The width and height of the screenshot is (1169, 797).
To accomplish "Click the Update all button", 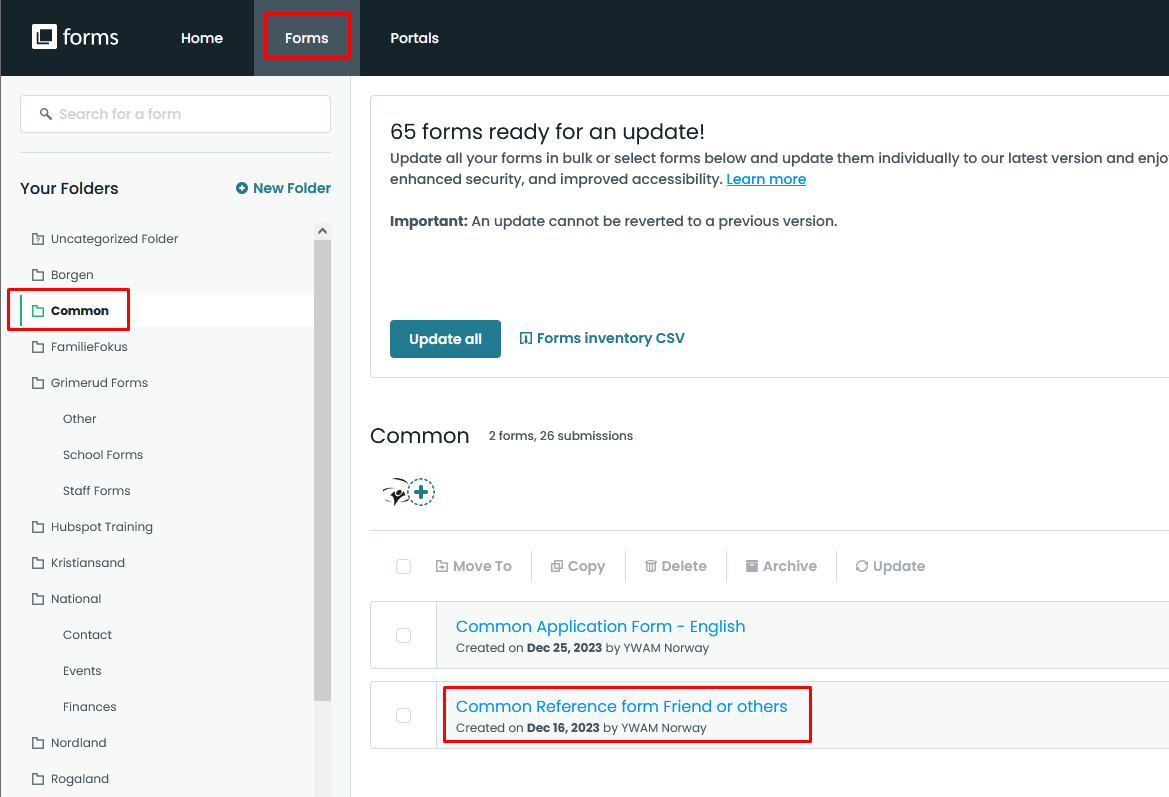I will 445,339.
